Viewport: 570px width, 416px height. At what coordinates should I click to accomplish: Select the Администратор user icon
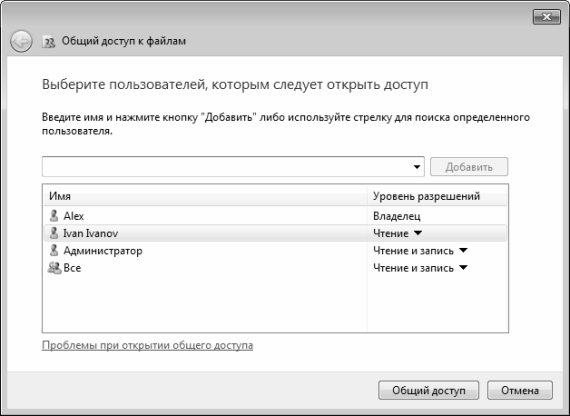[54, 250]
